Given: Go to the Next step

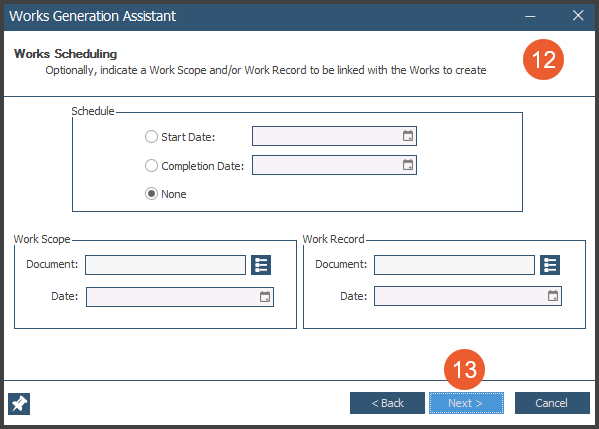Looking at the screenshot, I should pyautogui.click(x=466, y=403).
